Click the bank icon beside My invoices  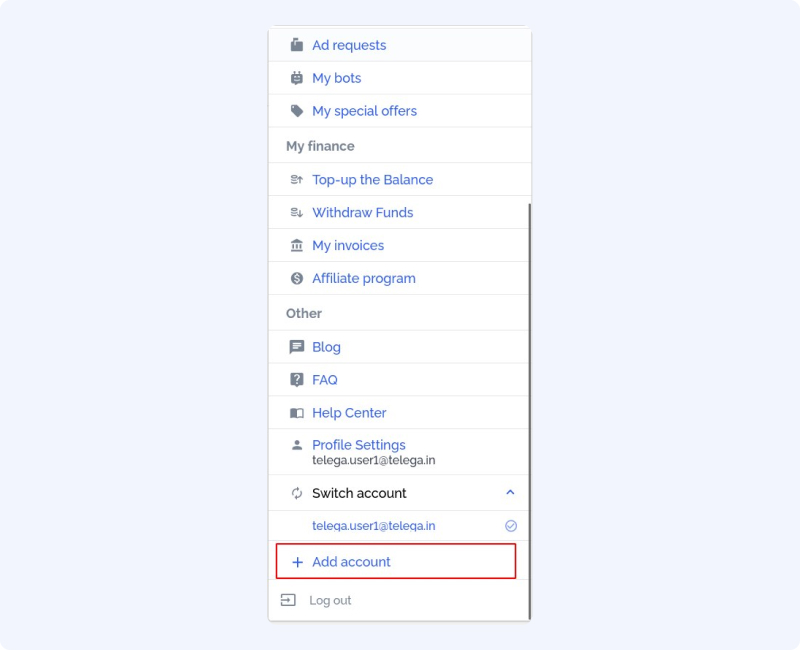pos(296,245)
